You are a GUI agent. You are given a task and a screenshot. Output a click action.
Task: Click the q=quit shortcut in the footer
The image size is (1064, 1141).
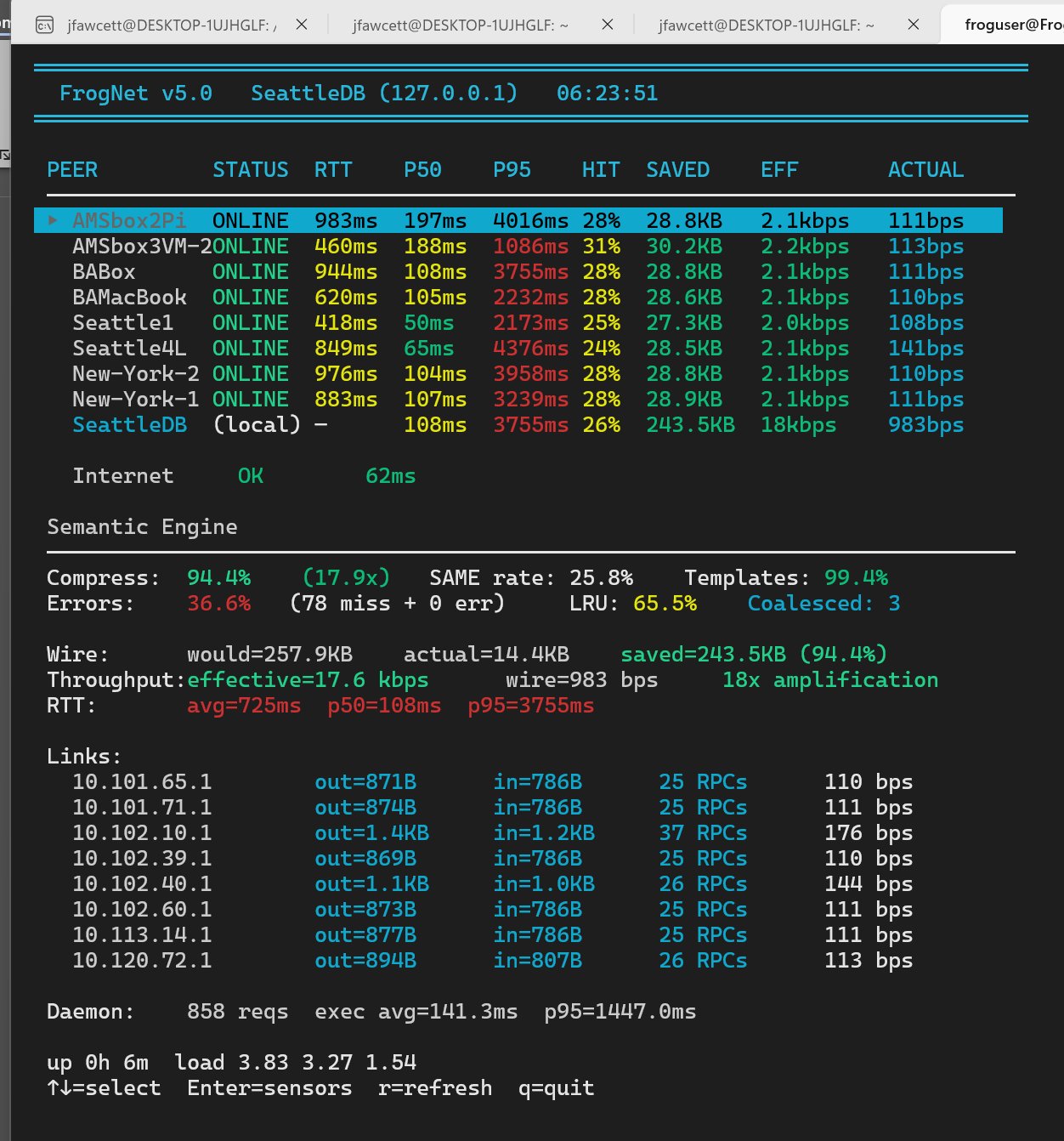pyautogui.click(x=555, y=1087)
